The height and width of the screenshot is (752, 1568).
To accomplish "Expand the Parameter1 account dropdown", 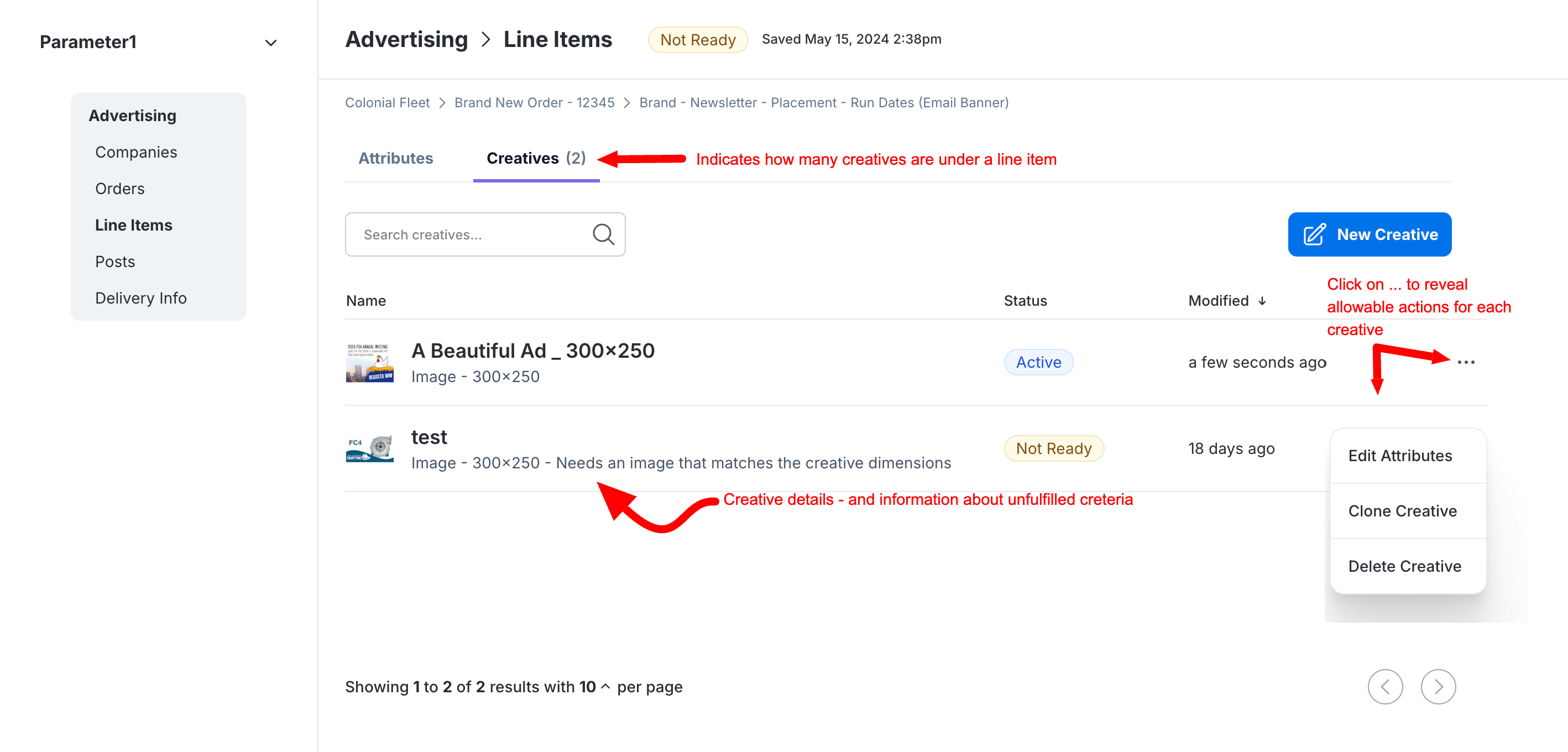I will point(271,43).
